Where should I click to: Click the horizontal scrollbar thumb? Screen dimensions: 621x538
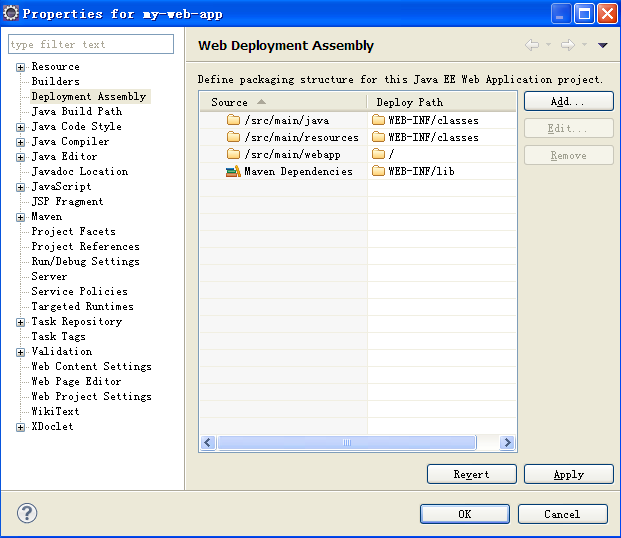tap(347, 442)
